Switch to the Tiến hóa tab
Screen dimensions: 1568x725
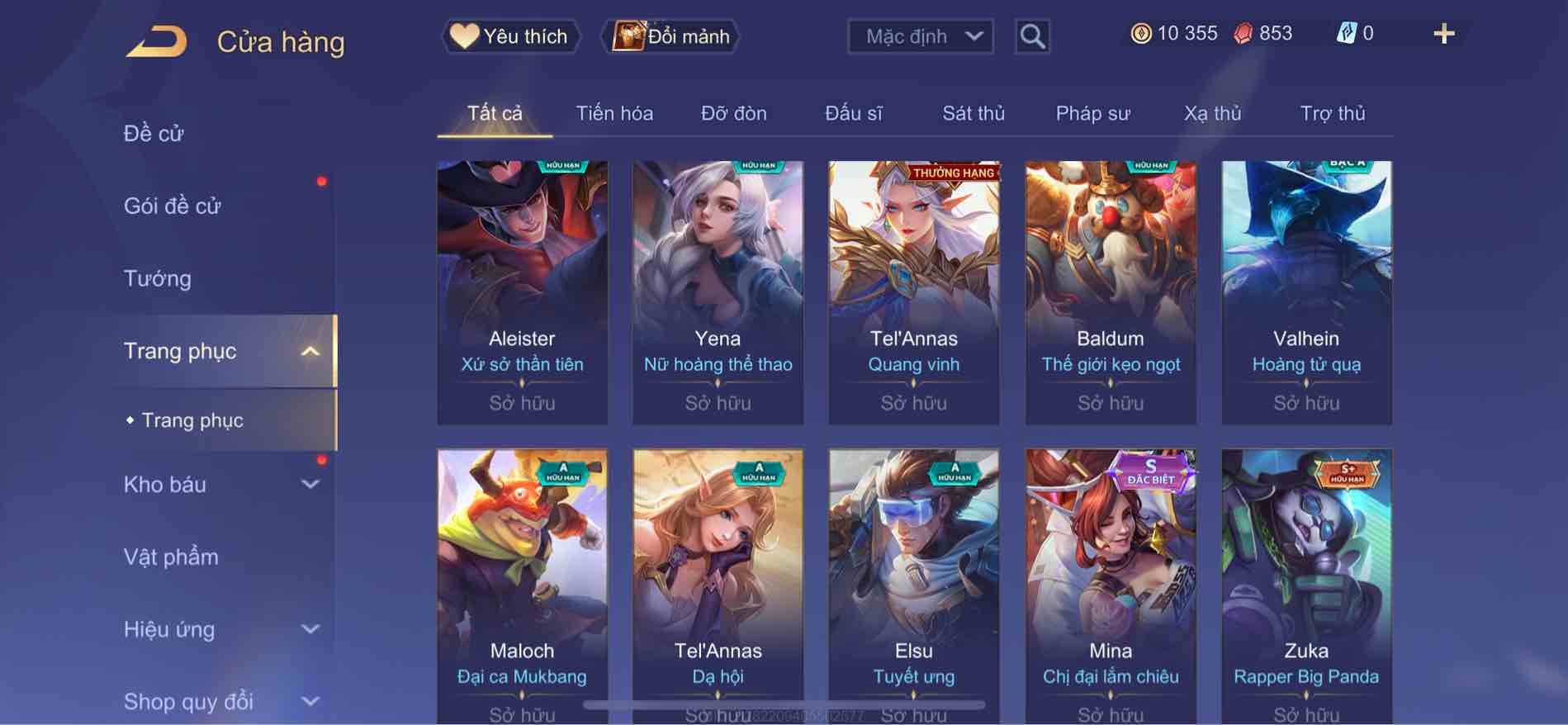614,113
